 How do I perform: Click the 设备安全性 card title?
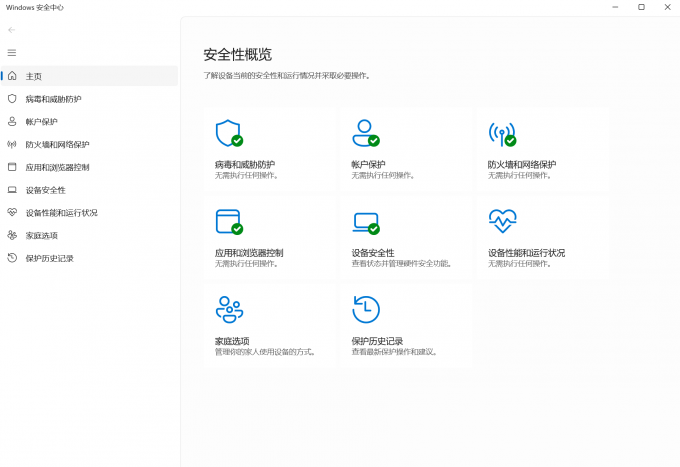point(373,253)
